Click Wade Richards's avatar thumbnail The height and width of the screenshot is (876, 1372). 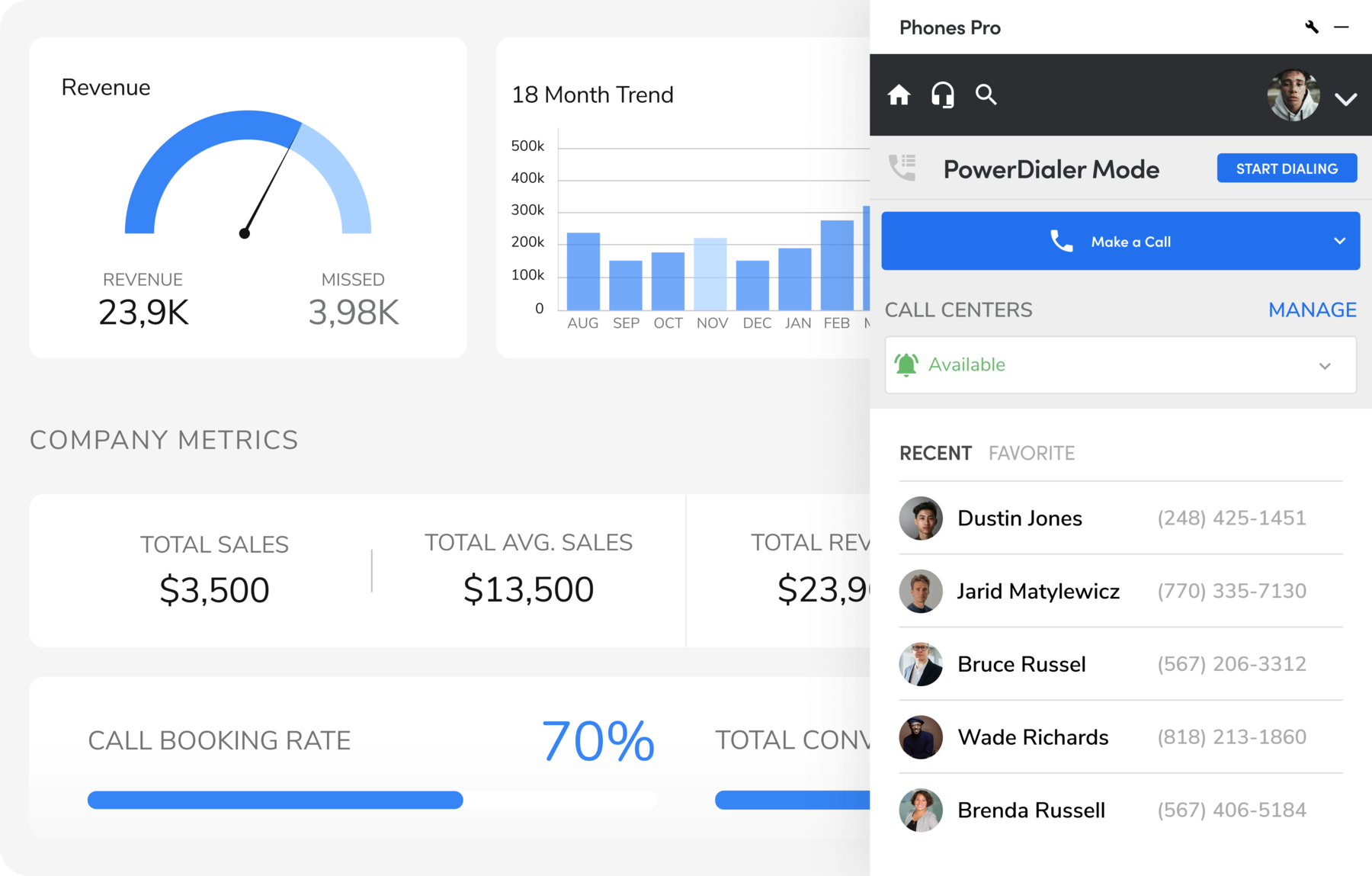(x=921, y=737)
